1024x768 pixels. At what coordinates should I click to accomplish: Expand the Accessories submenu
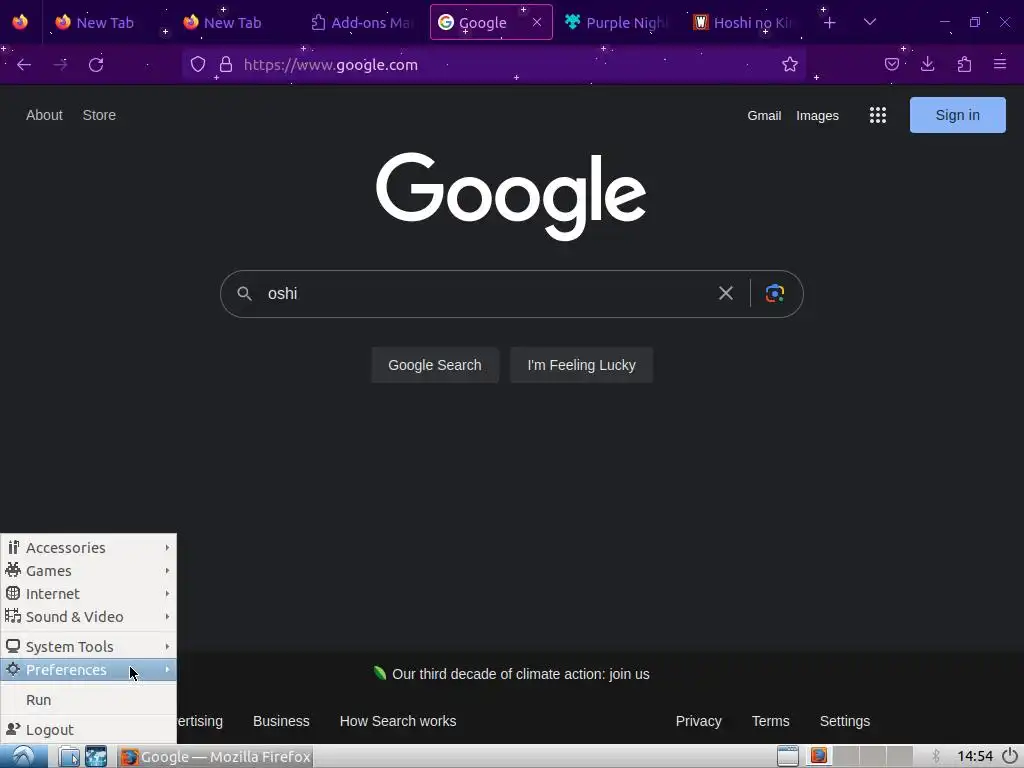89,548
